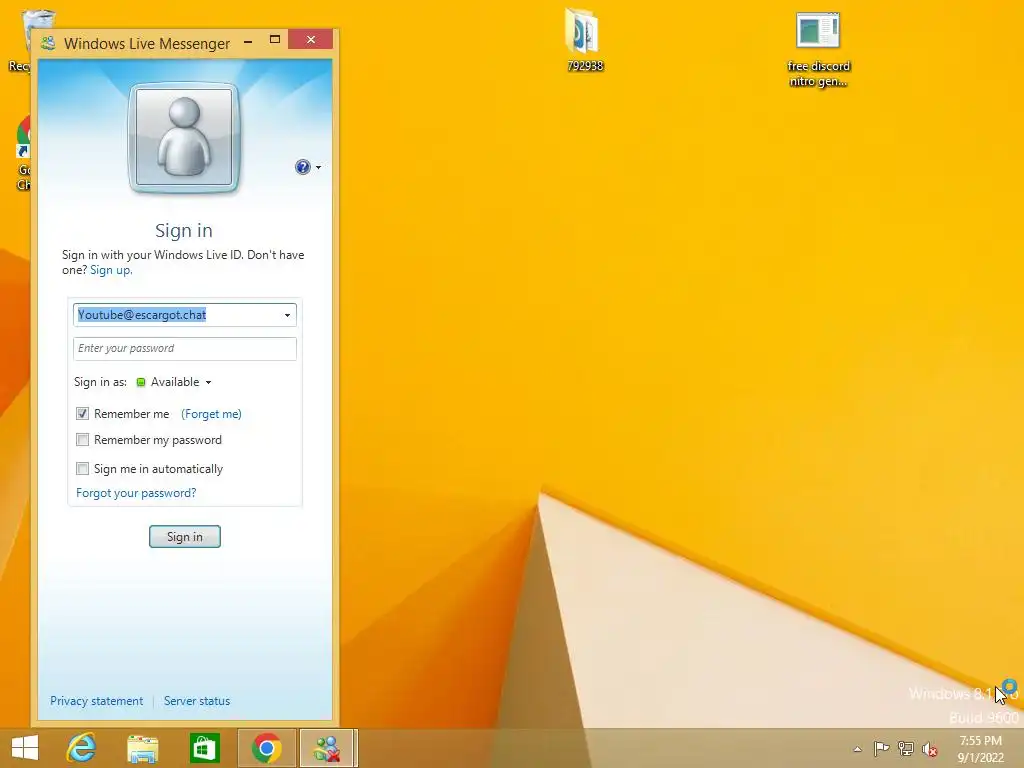Click the Sign up link
This screenshot has height=768, width=1024.
[x=110, y=270]
